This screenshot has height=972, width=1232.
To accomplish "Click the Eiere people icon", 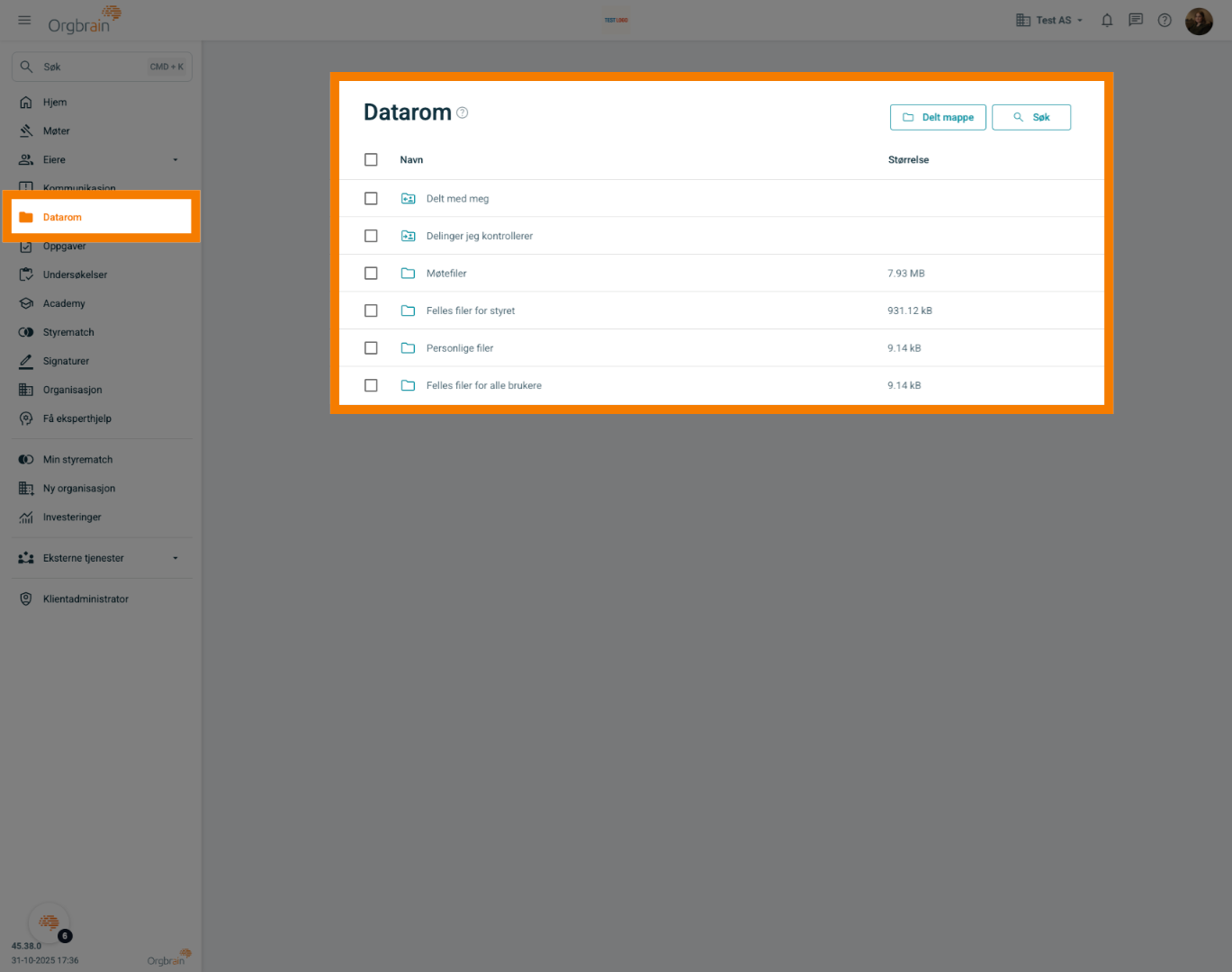I will pos(26,160).
